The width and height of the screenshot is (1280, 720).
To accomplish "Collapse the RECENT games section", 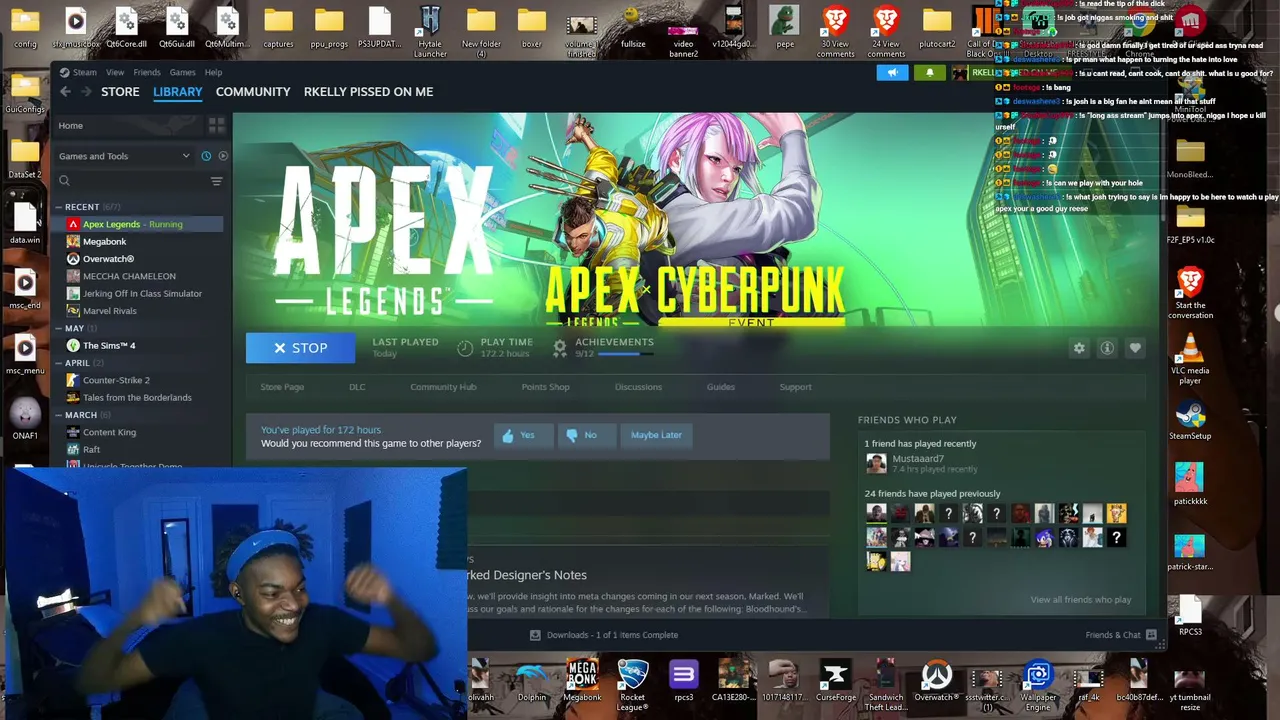I will [59, 207].
